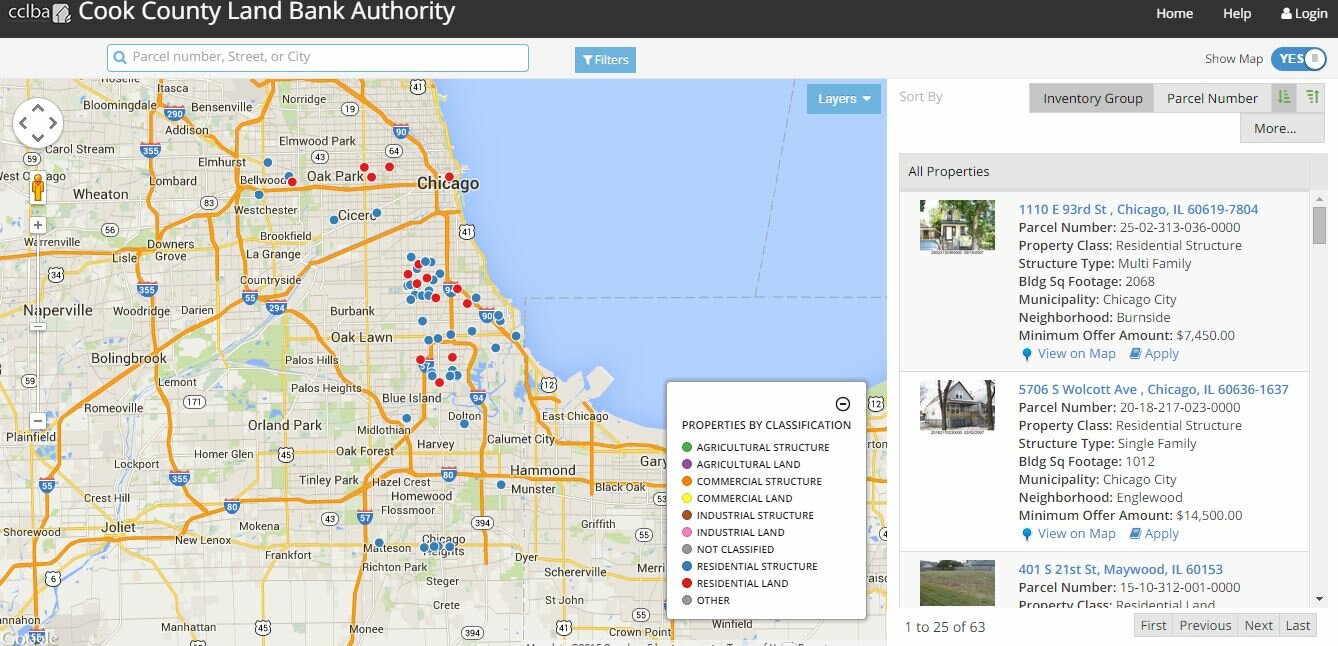
Task: Open Help in the top navigation
Action: [1237, 14]
